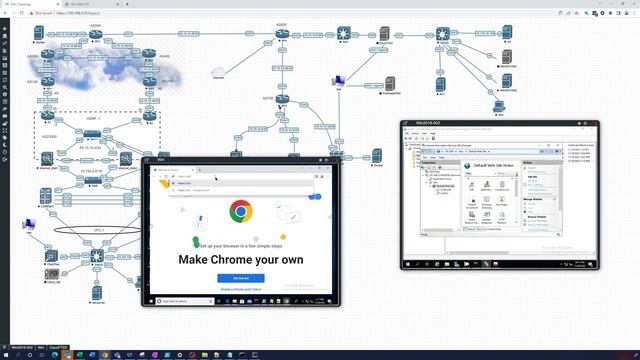Click Type here to search box in Win console
Image resolution: width=640 pixels, height=360 pixels.
point(185,301)
